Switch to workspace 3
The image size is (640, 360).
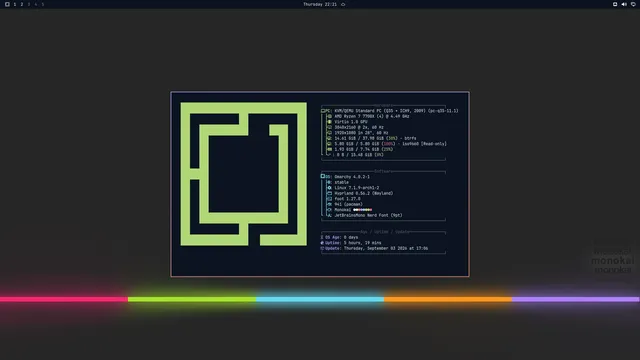pyautogui.click(x=29, y=4)
